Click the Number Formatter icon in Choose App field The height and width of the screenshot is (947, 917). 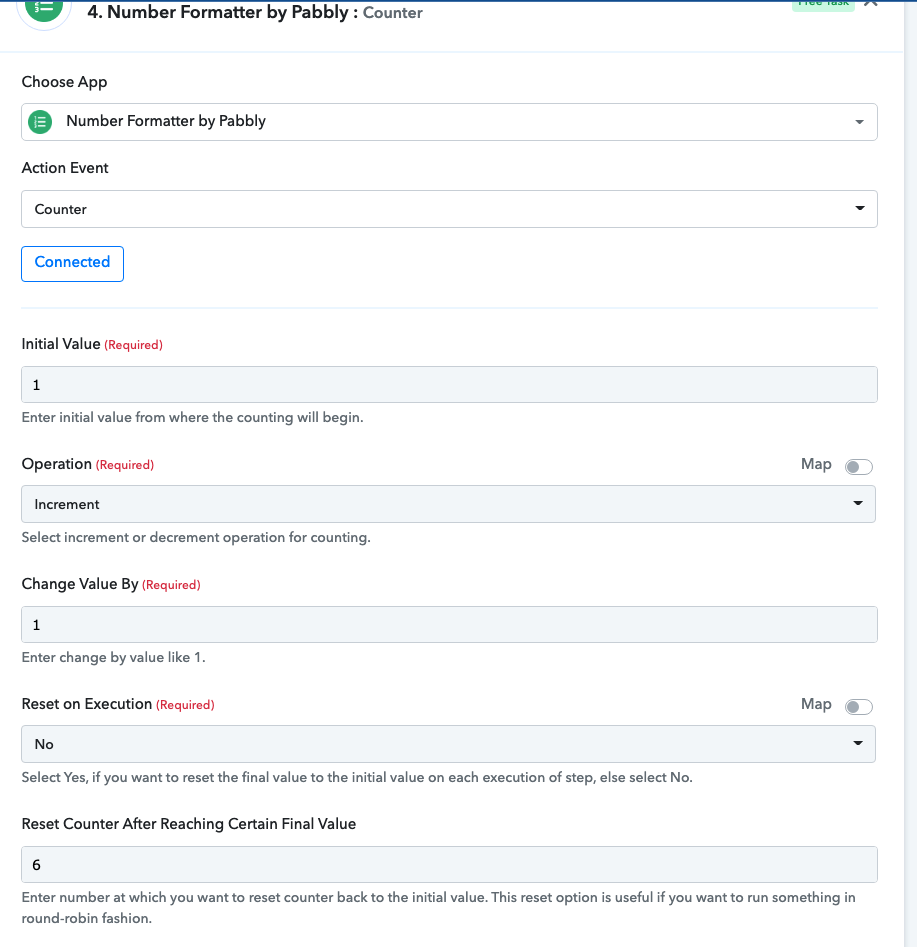[40, 122]
